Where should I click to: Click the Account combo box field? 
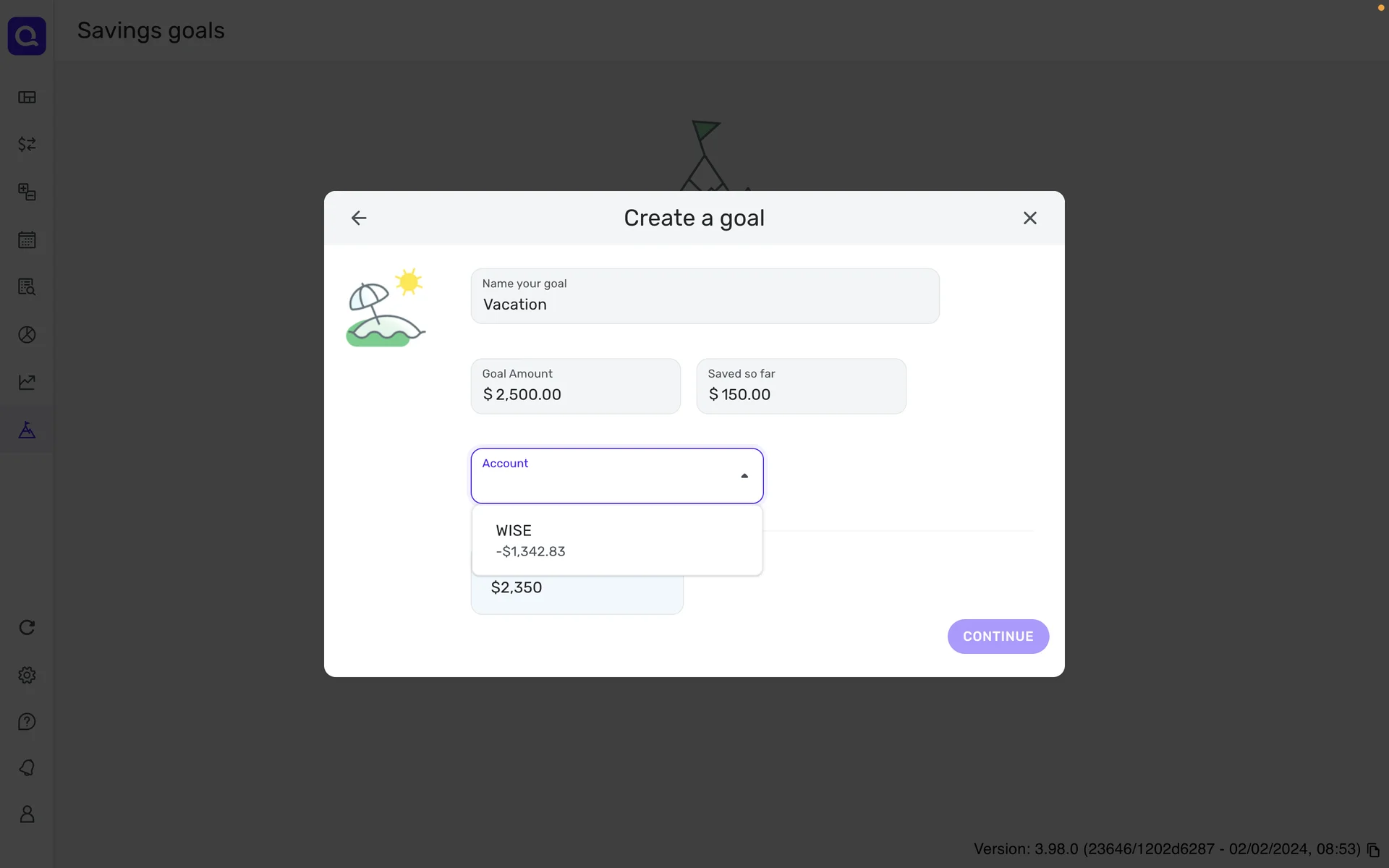[x=608, y=477]
